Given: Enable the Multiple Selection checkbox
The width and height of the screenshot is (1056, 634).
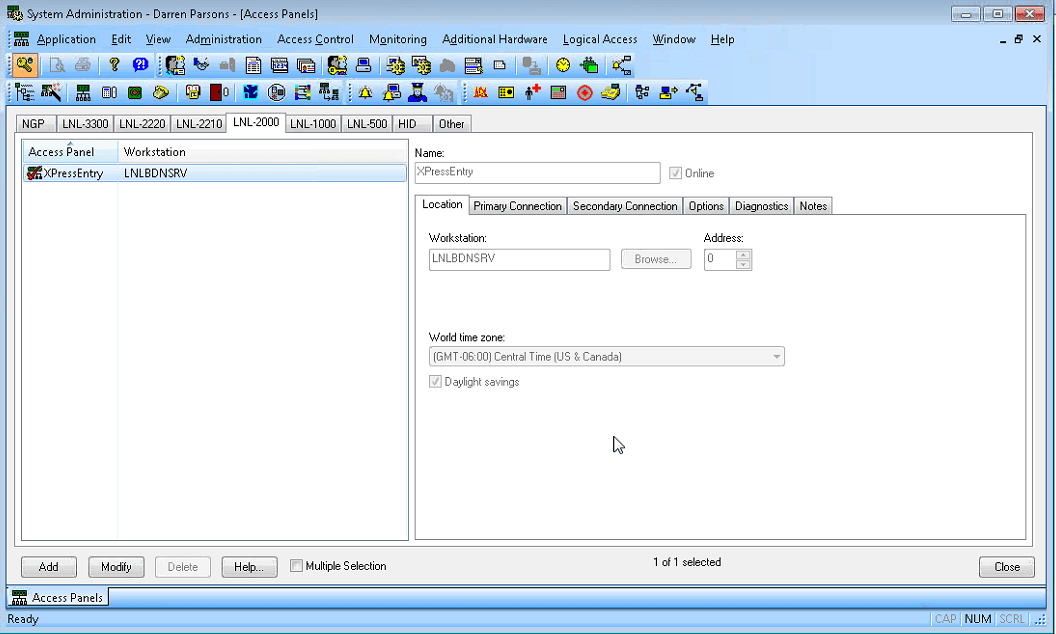Looking at the screenshot, I should 296,566.
